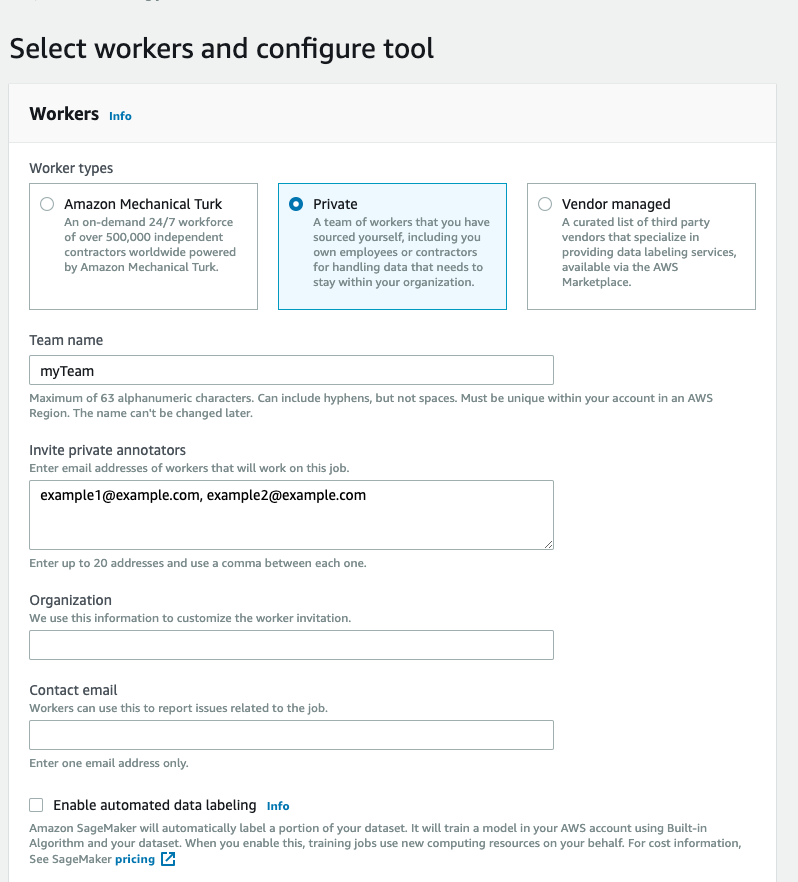Open Info link beside automated data labeling

click(278, 806)
